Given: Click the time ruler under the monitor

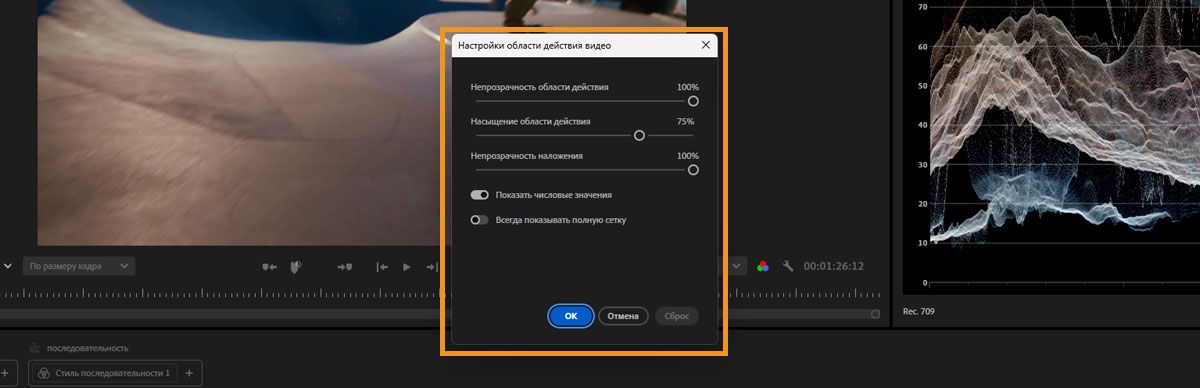Looking at the screenshot, I should click(x=220, y=293).
